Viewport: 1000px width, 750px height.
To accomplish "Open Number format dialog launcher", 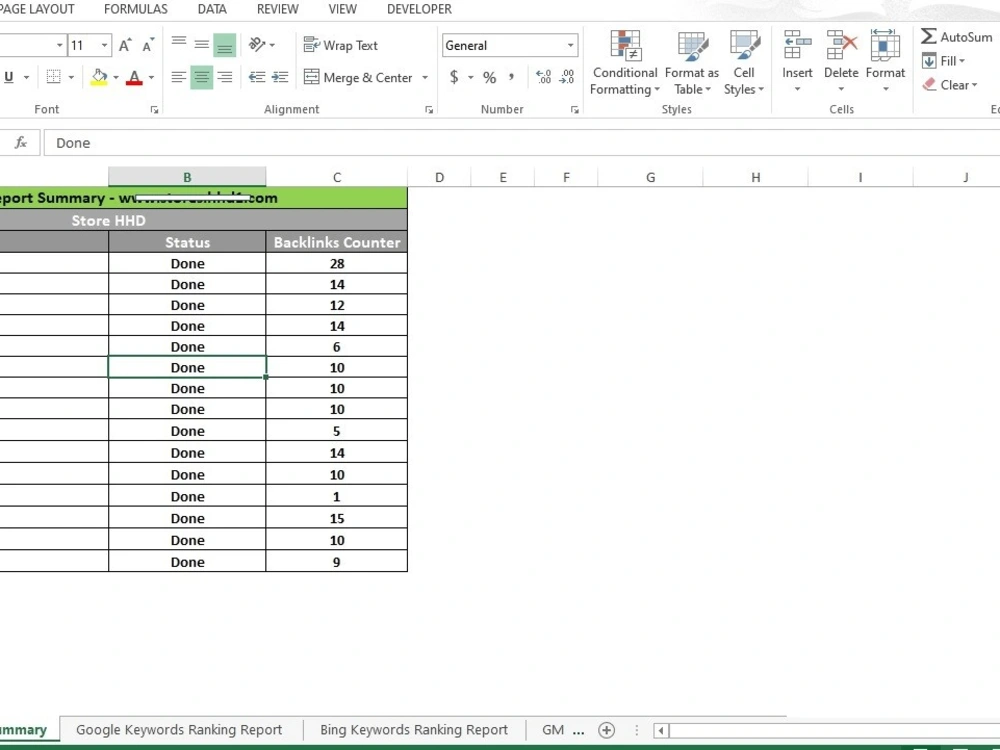I will 574,110.
